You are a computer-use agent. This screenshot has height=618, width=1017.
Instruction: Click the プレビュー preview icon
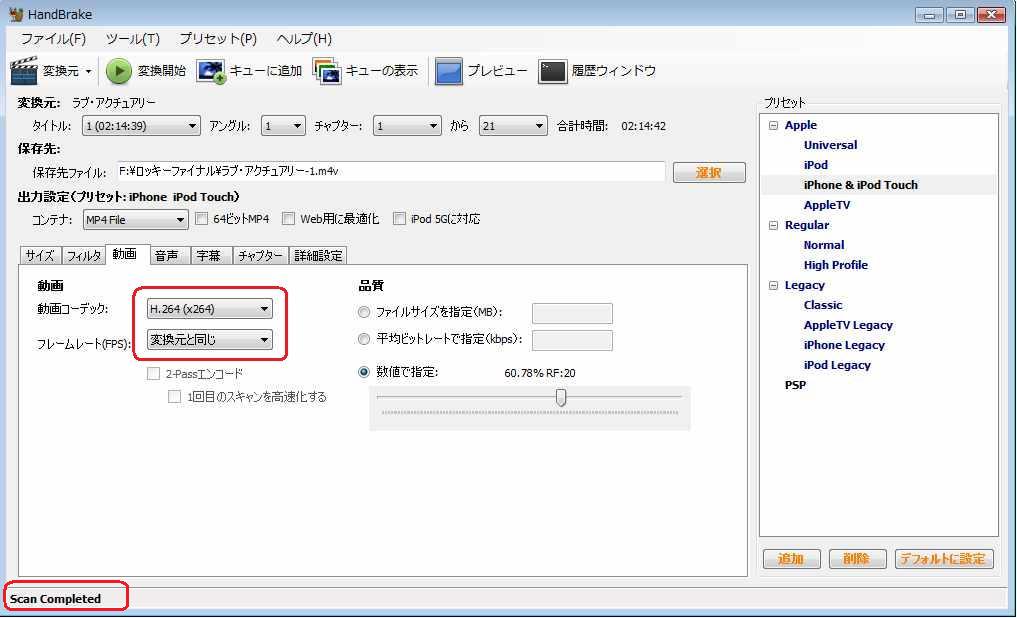click(x=449, y=71)
